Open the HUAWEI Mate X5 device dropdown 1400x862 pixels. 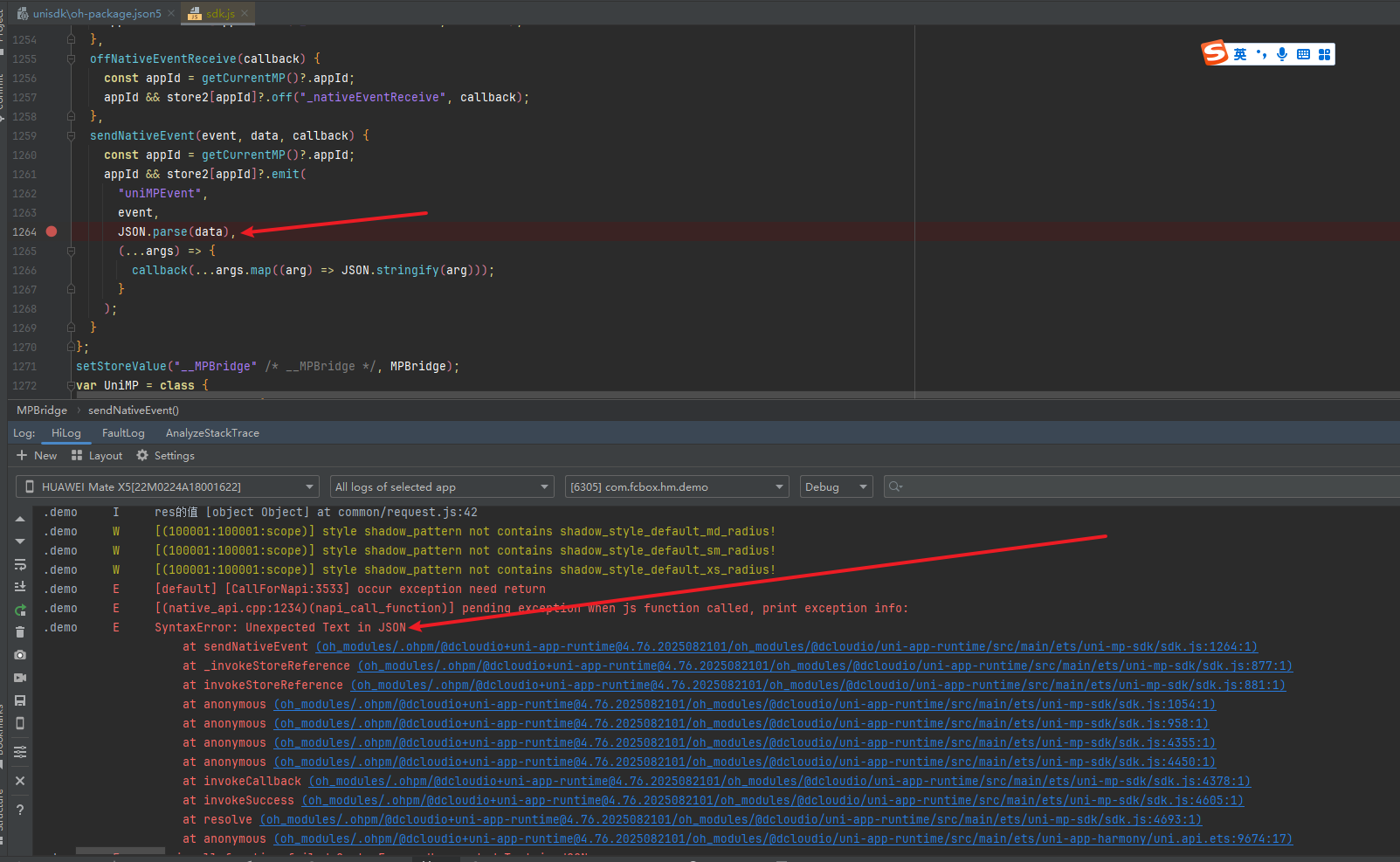click(166, 486)
